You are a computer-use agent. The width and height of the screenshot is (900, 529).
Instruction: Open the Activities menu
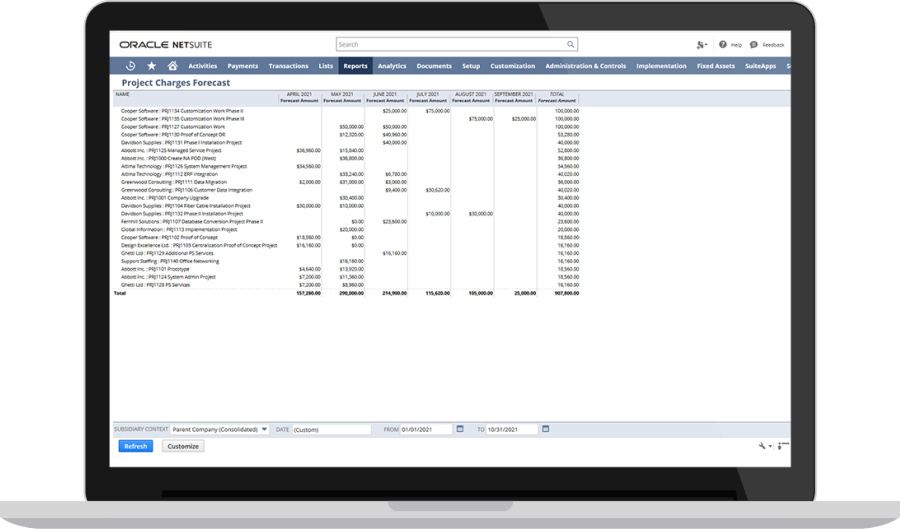(203, 66)
